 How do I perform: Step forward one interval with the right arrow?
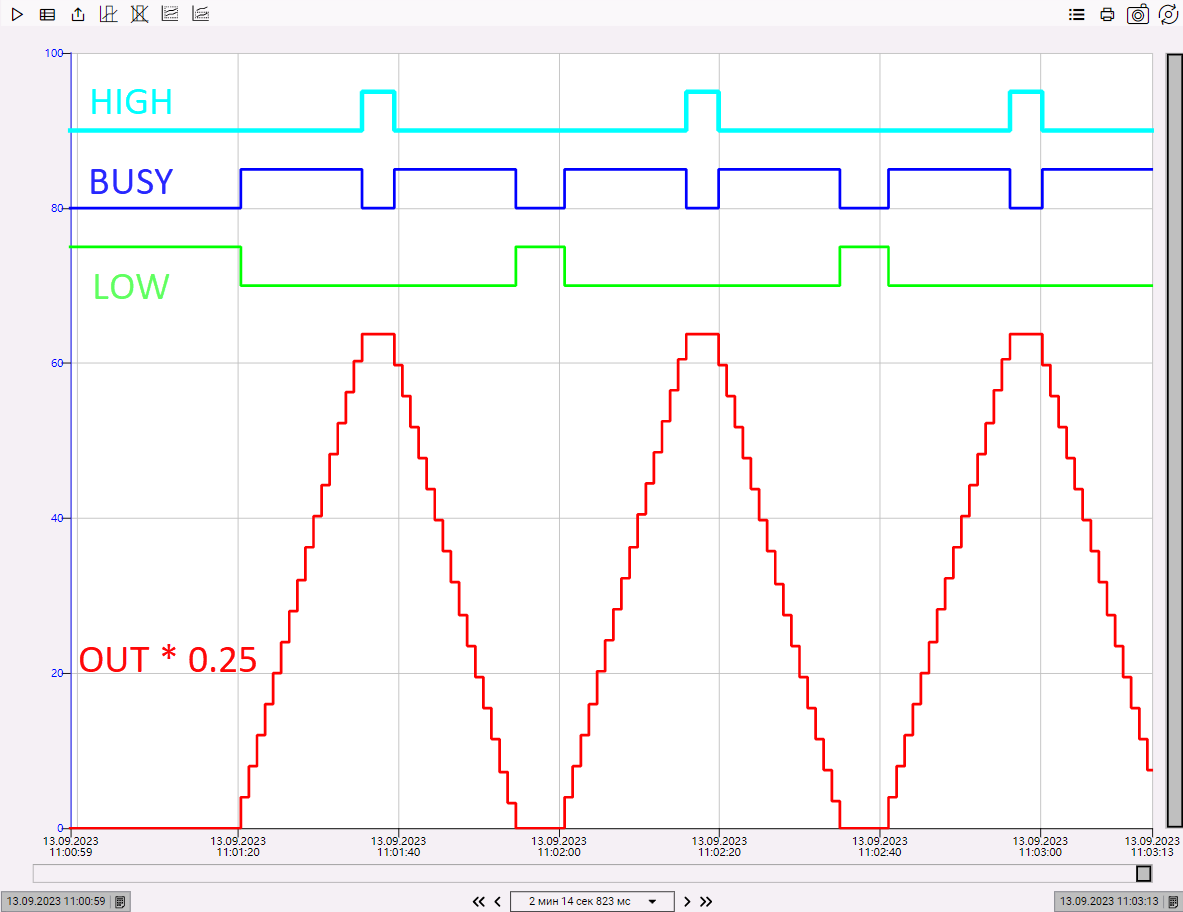(687, 901)
